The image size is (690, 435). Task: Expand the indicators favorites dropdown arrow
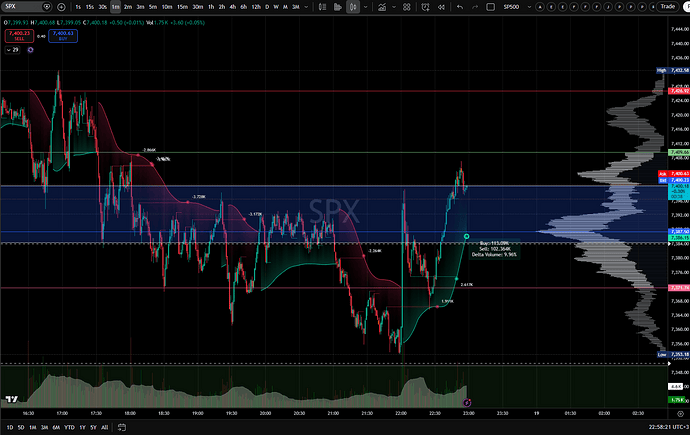pyautogui.click(x=394, y=7)
